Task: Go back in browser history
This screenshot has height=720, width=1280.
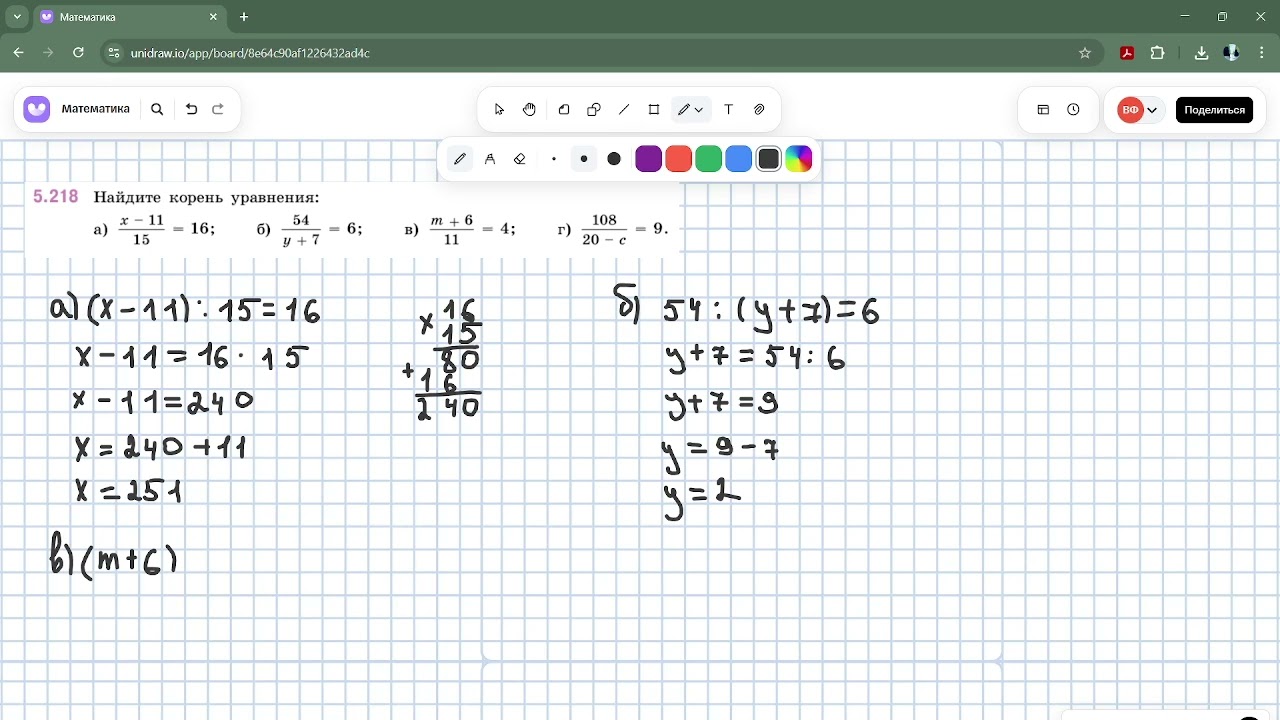Action: tap(18, 53)
